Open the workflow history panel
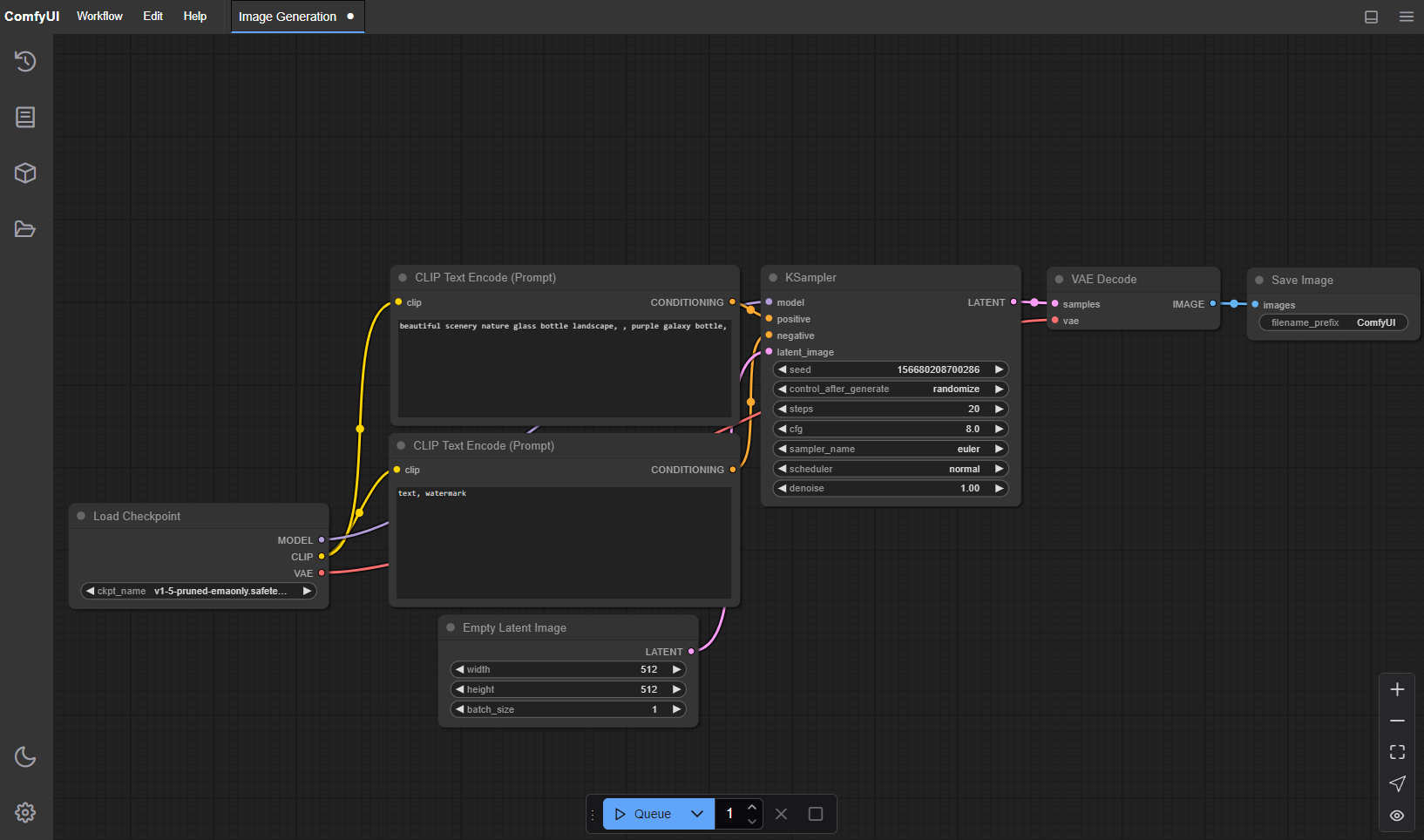 (25, 61)
